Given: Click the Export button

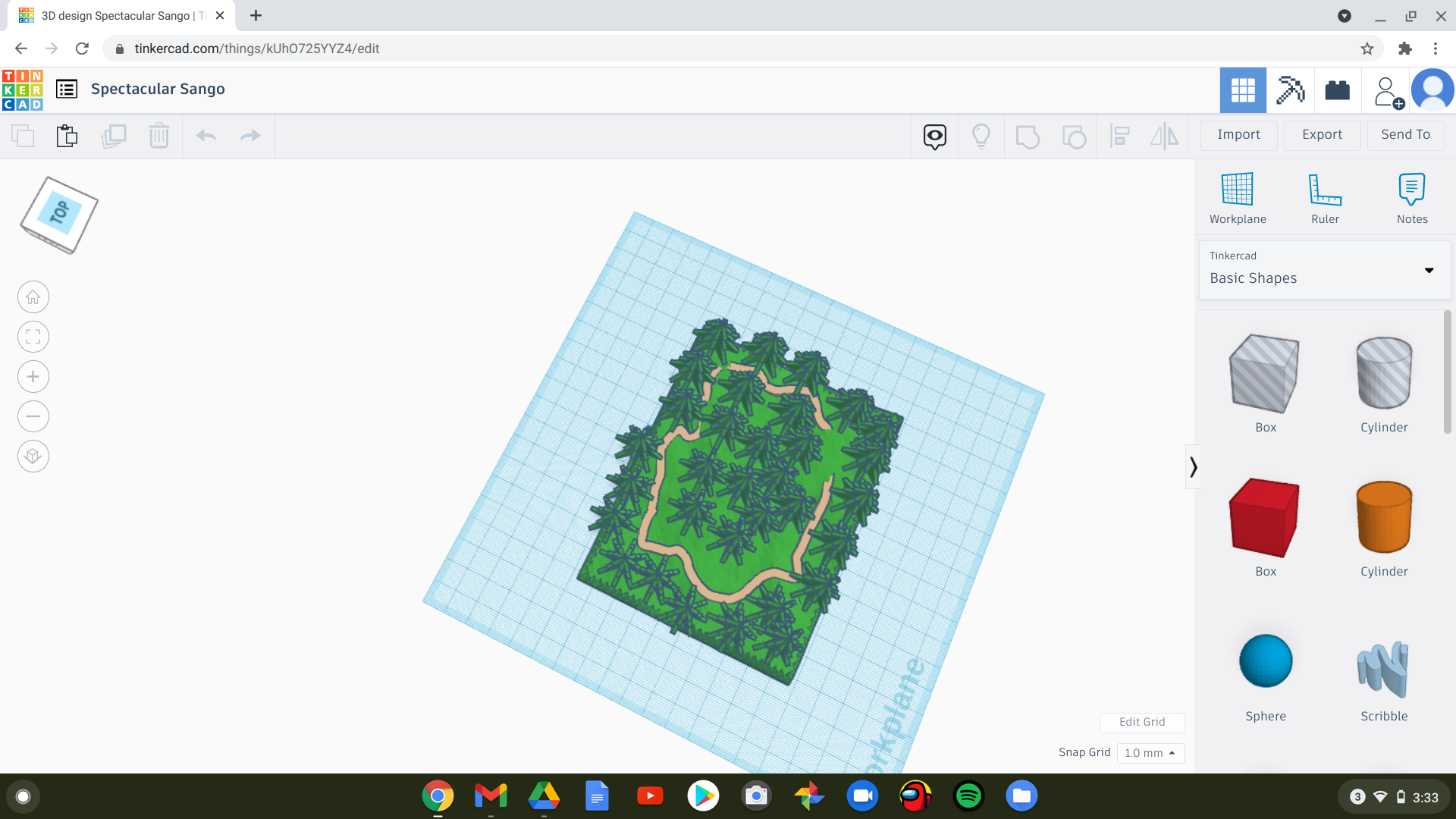Looking at the screenshot, I should [x=1322, y=134].
